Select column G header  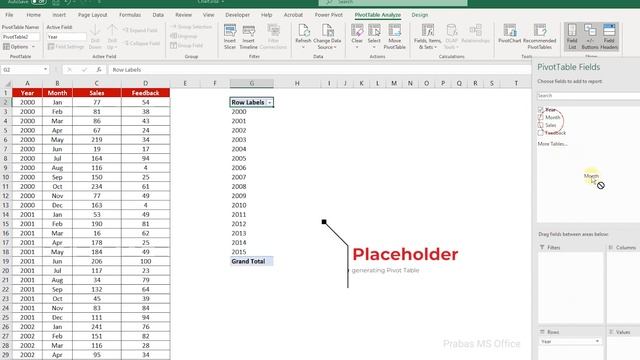(251, 83)
